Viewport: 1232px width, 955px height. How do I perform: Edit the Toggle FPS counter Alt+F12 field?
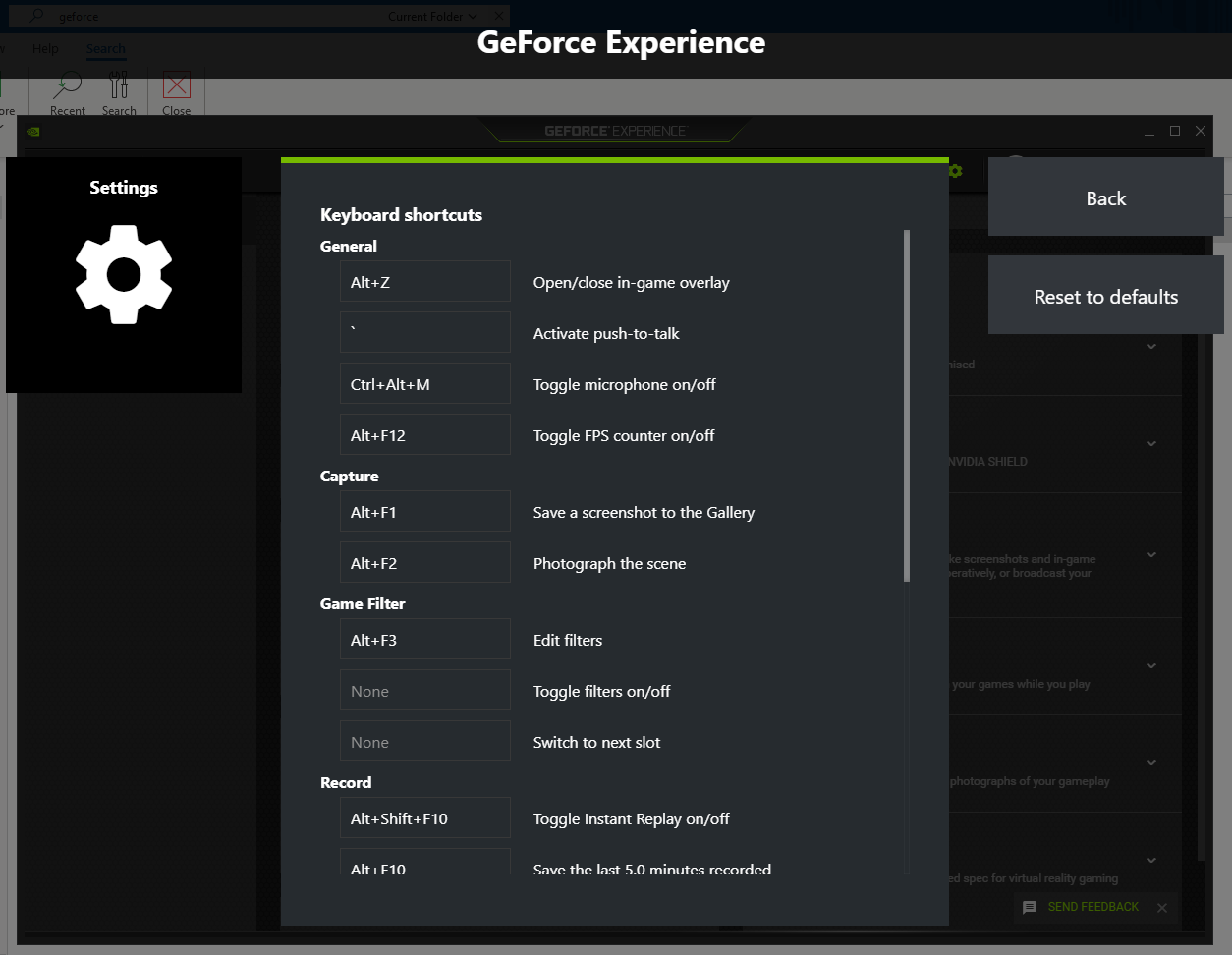pyautogui.click(x=424, y=435)
